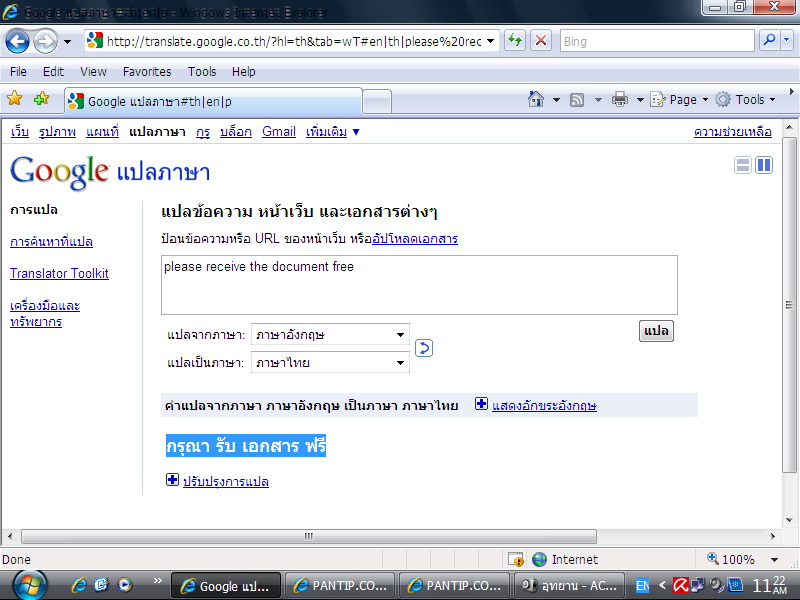Open the Page command bar menu
Screen dimensions: 800x600
(x=680, y=99)
